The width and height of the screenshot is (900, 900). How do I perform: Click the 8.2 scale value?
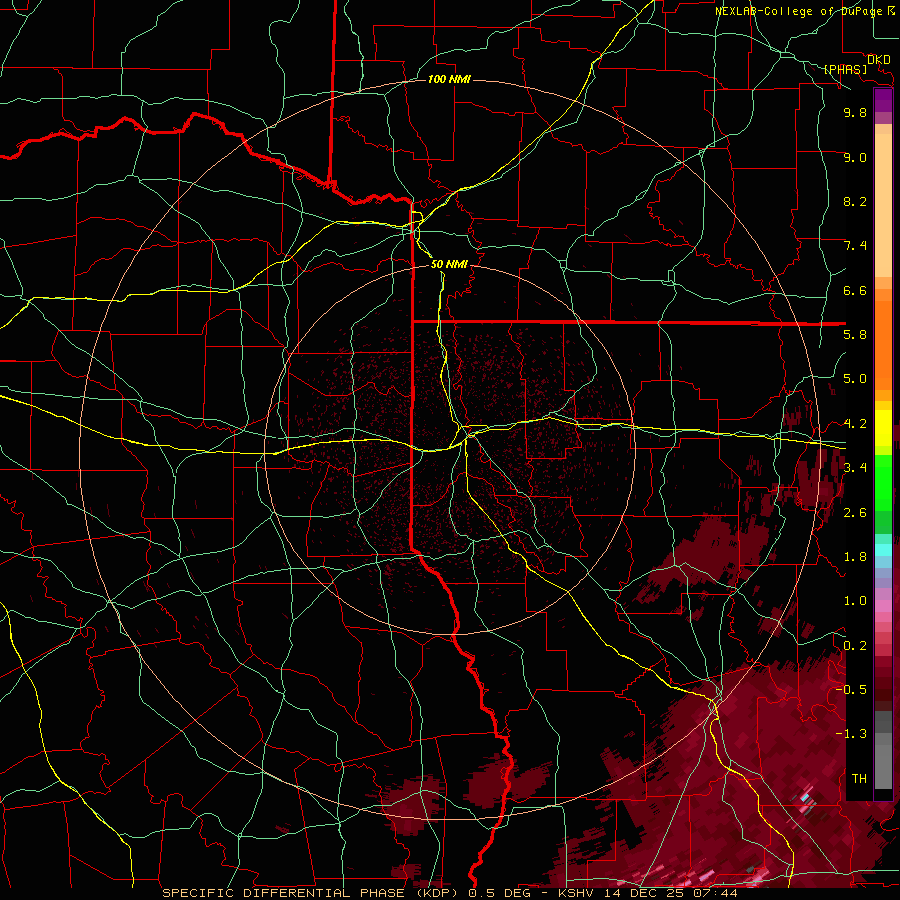coord(855,201)
